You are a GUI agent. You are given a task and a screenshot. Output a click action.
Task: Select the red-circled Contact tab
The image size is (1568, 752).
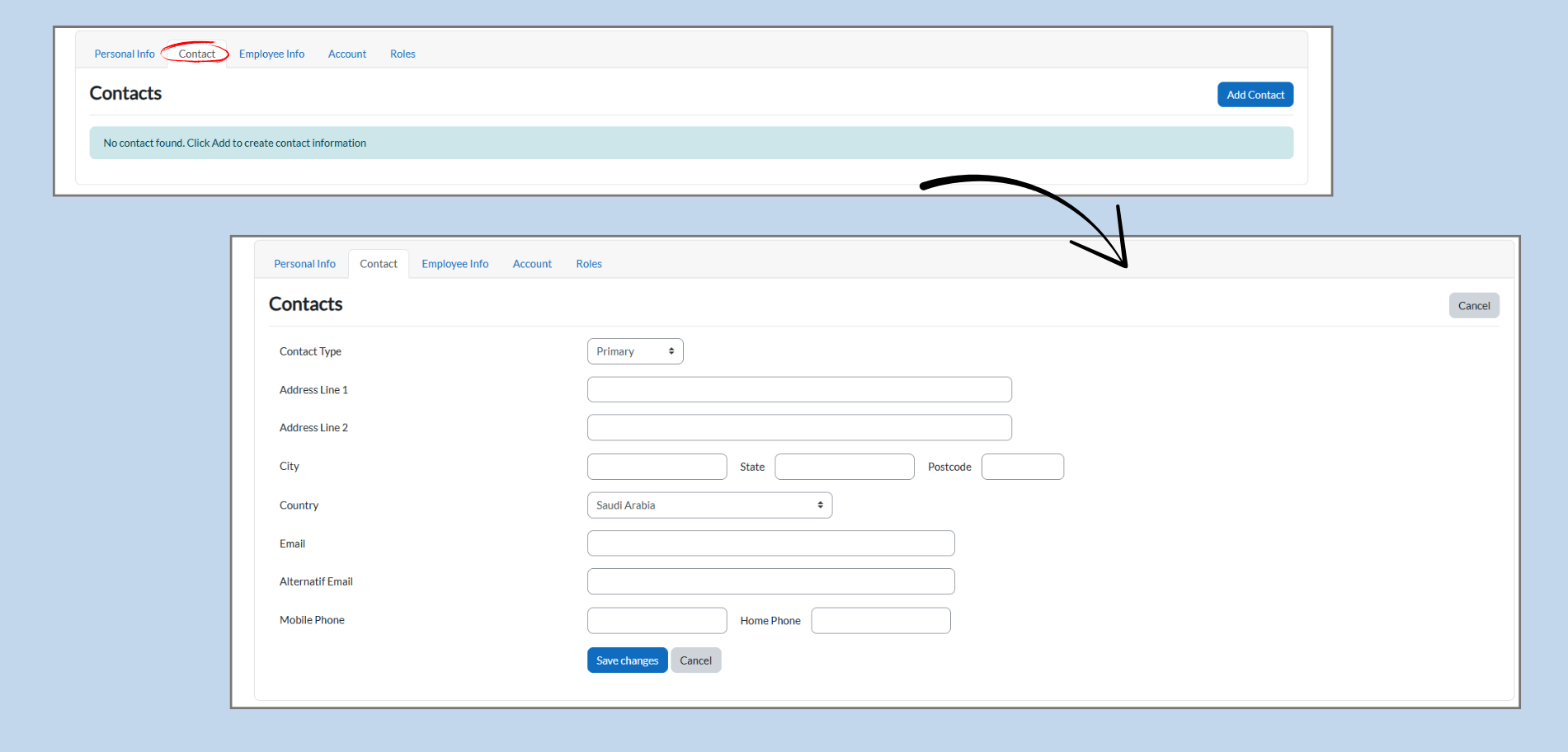tap(196, 54)
